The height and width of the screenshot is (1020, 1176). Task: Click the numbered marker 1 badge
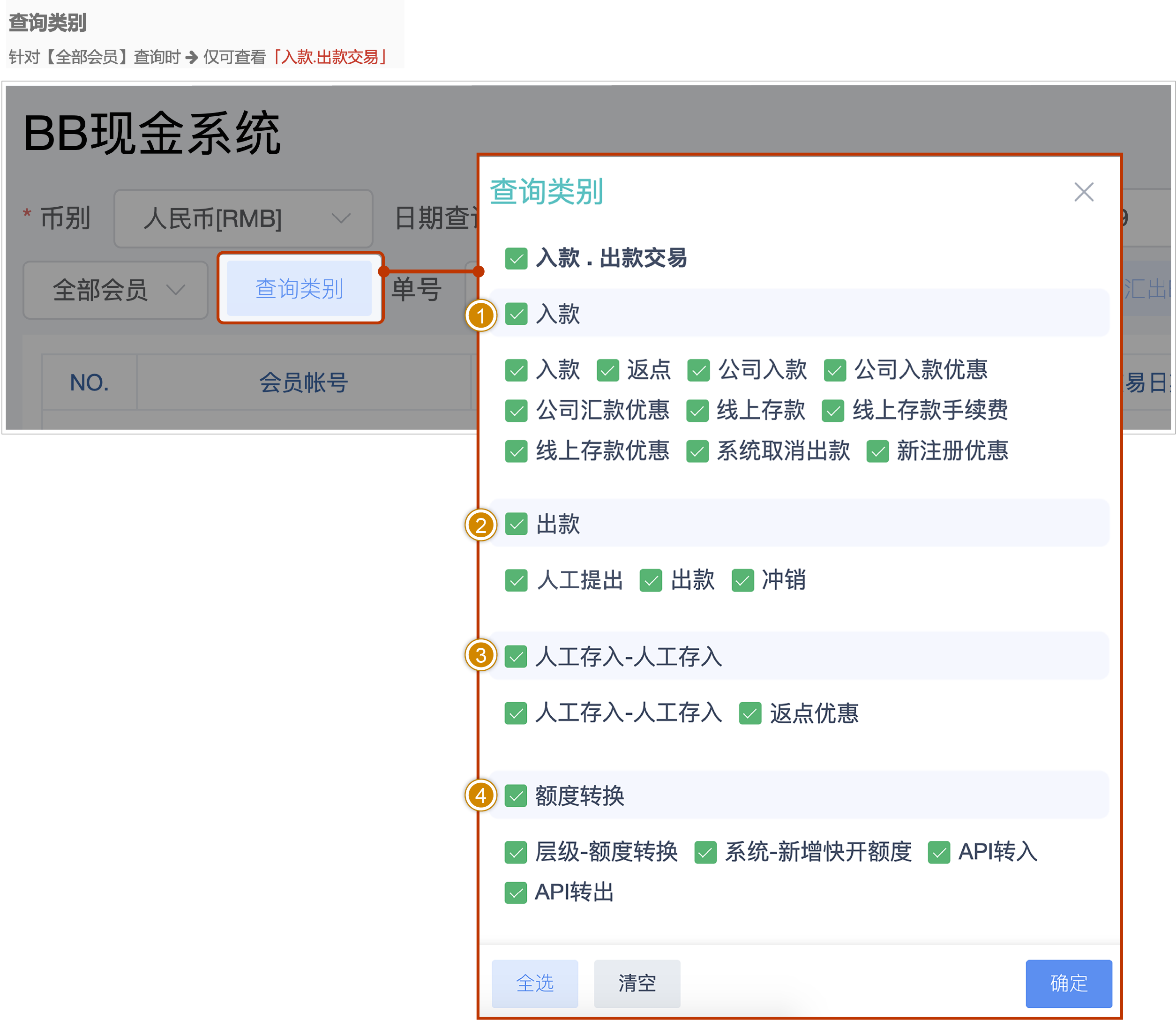pyautogui.click(x=481, y=315)
